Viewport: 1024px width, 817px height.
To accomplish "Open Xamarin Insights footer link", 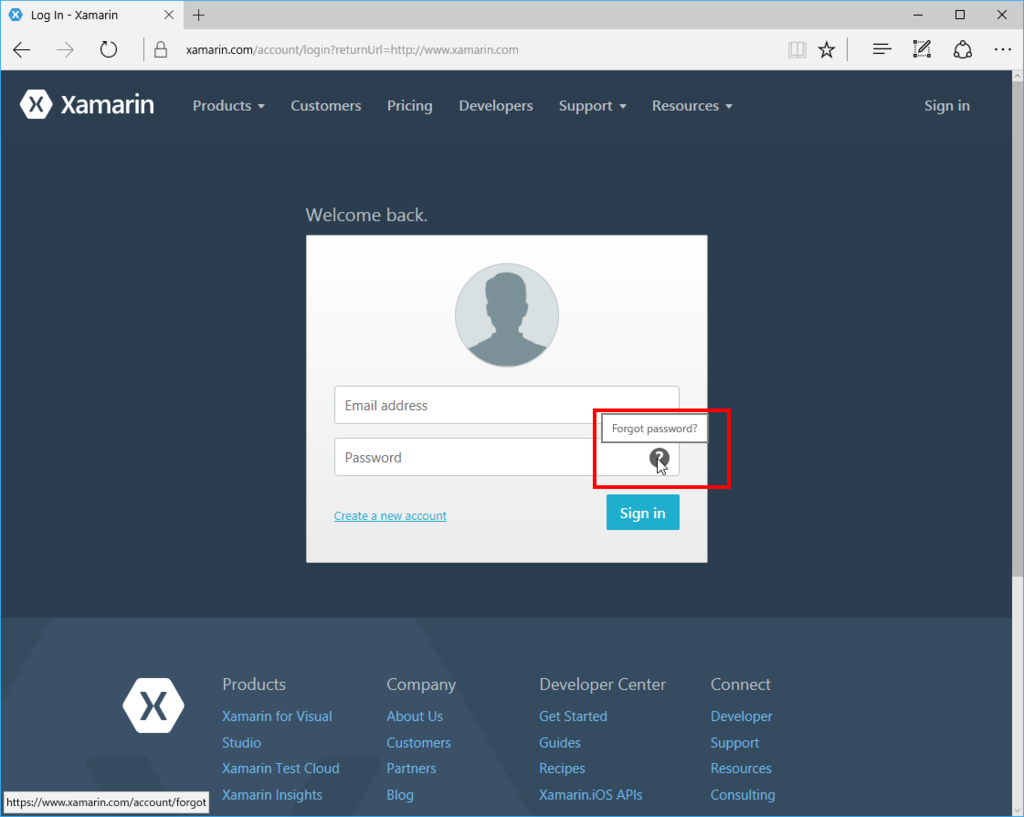I will tap(272, 795).
